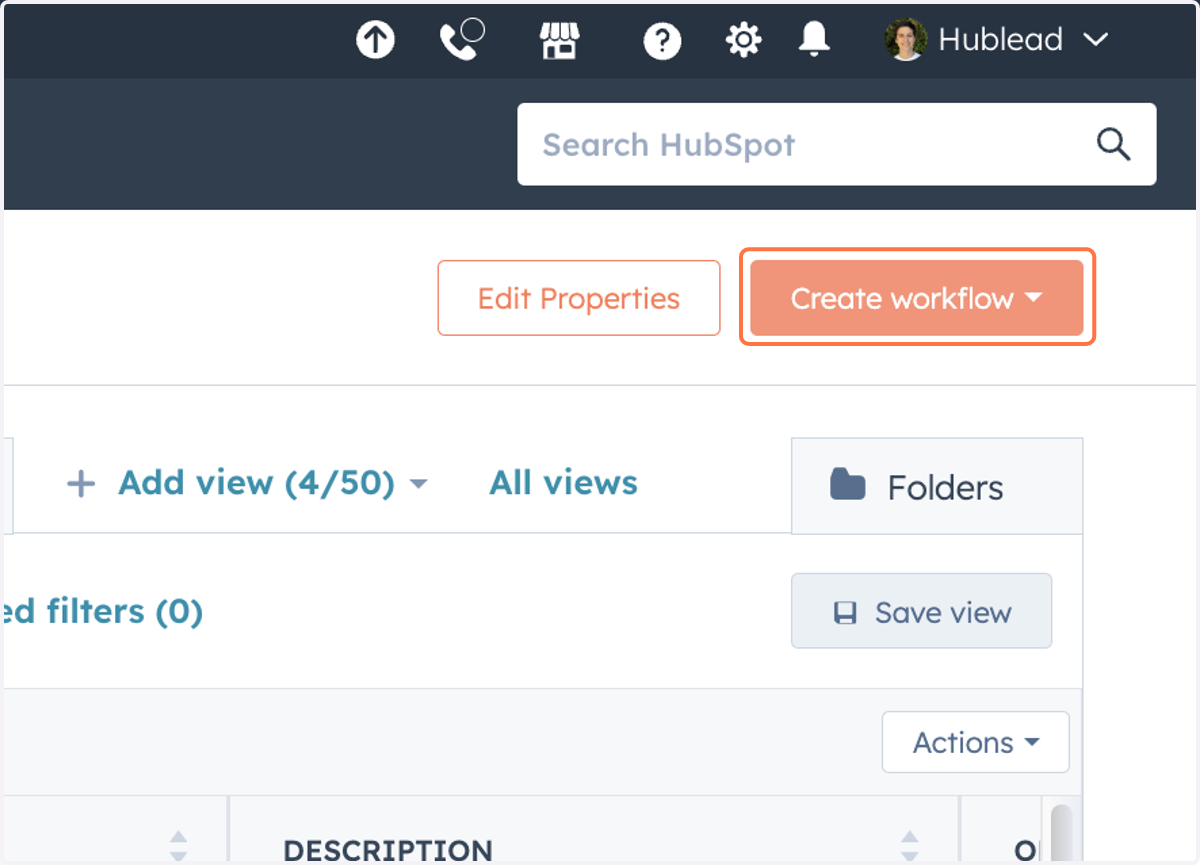
Task: Click the Hublead account name
Action: [x=1000, y=40]
